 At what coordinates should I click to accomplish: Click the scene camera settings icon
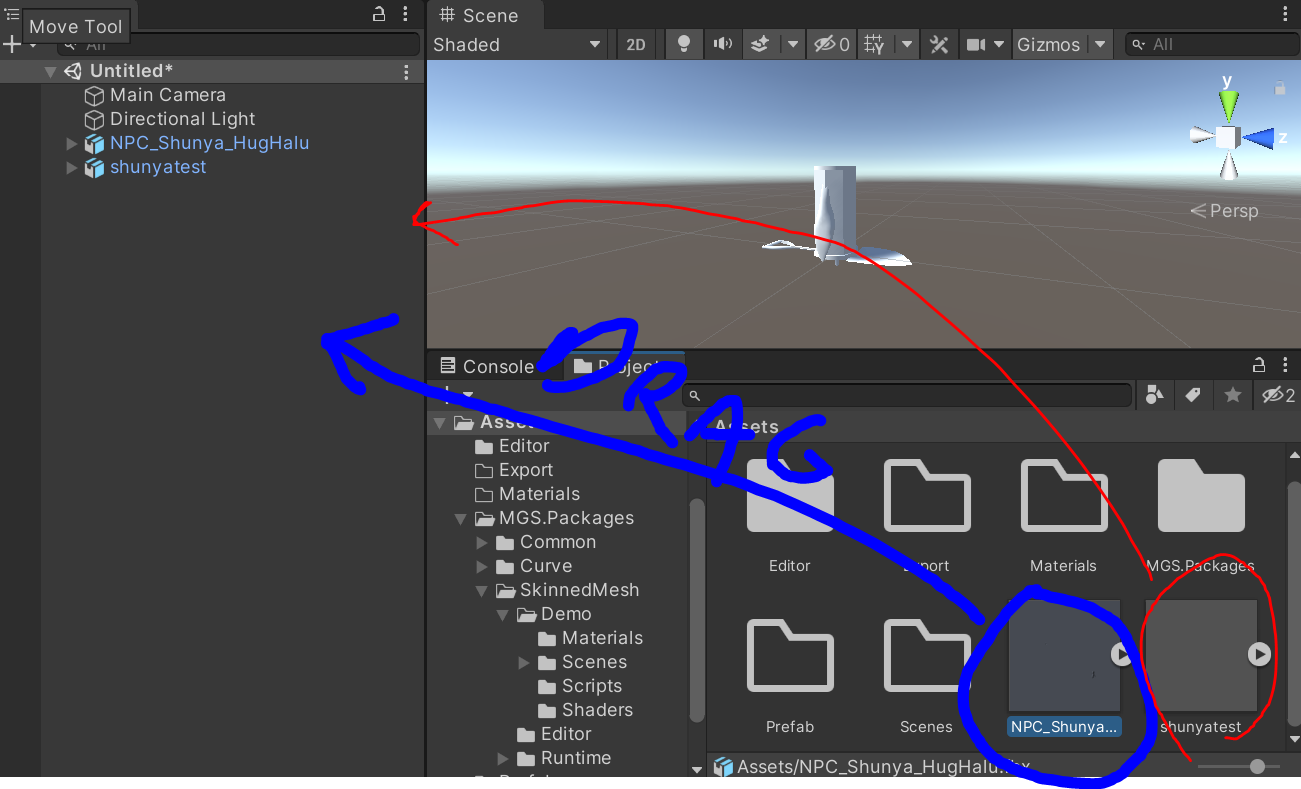[x=976, y=44]
